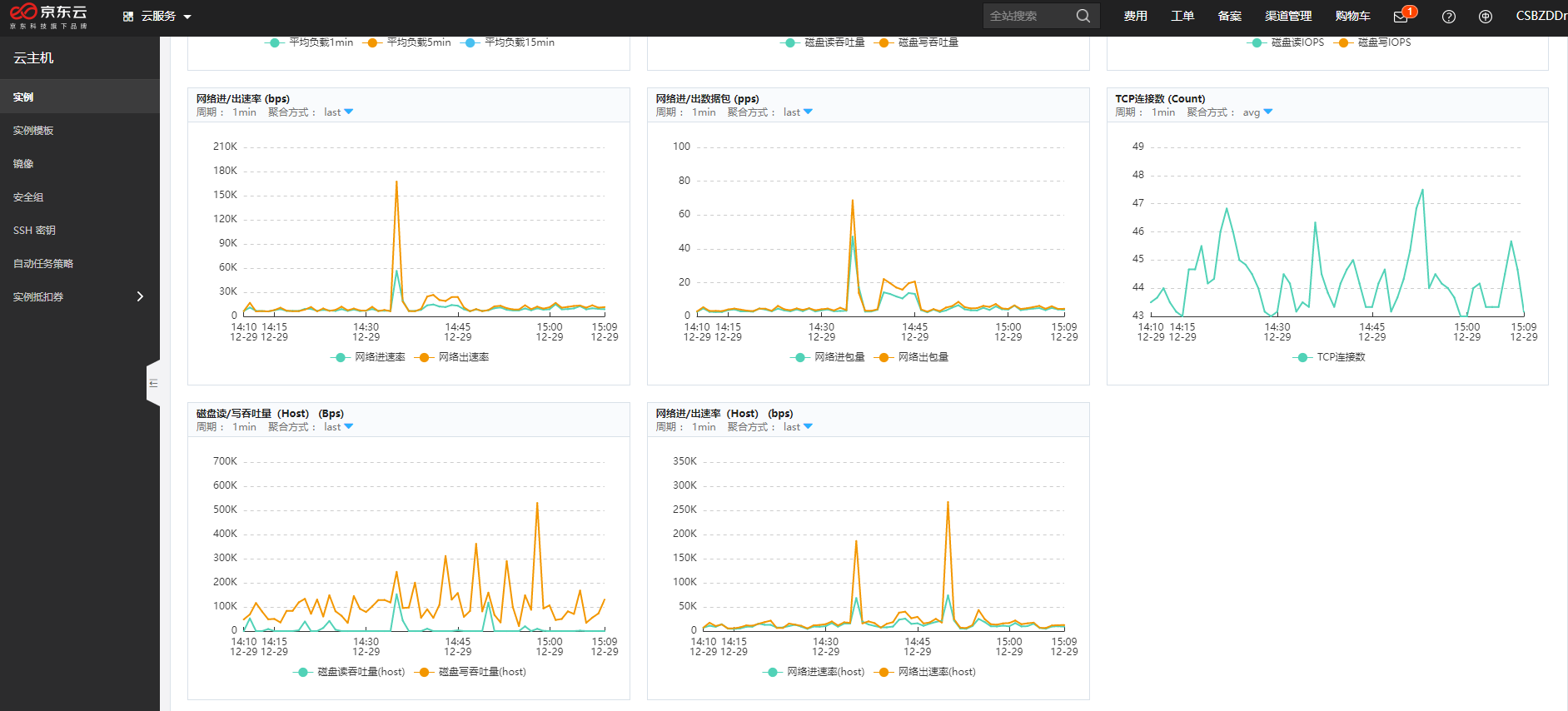
Task: Open 自动任务策略 in the sidebar
Action: coord(80,263)
